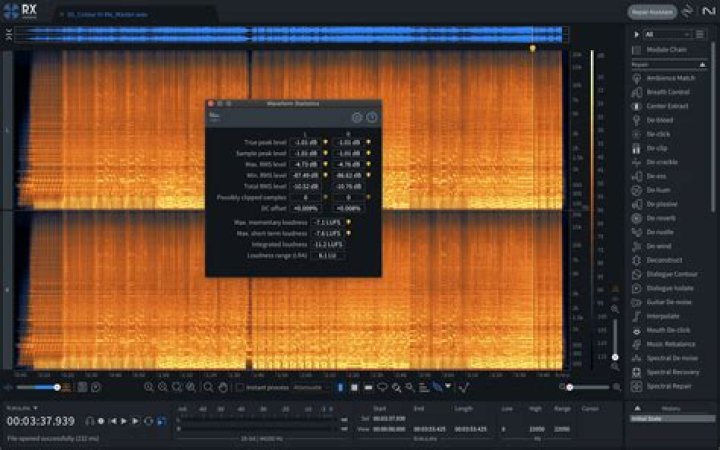720x450 pixels.
Task: Launch the Dialogue Isolate module
Action: 668,287
